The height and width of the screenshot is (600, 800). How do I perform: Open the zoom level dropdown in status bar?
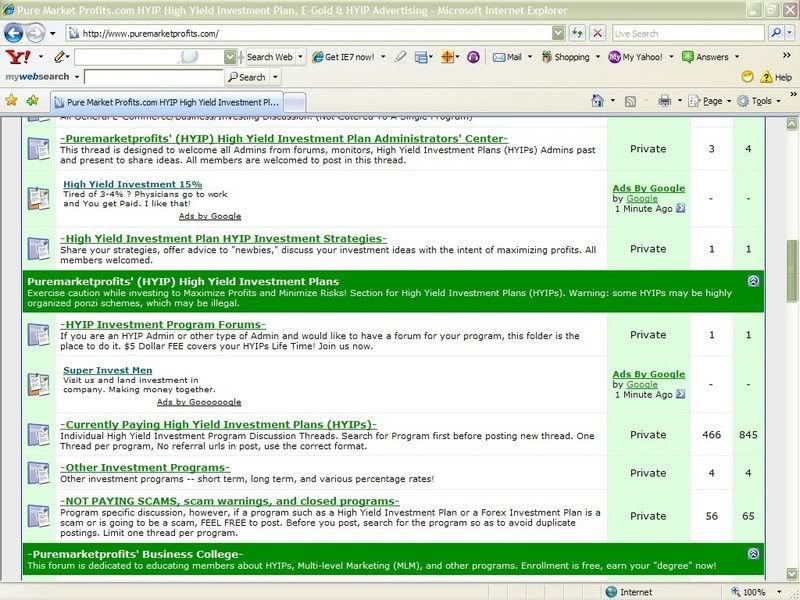click(779, 592)
